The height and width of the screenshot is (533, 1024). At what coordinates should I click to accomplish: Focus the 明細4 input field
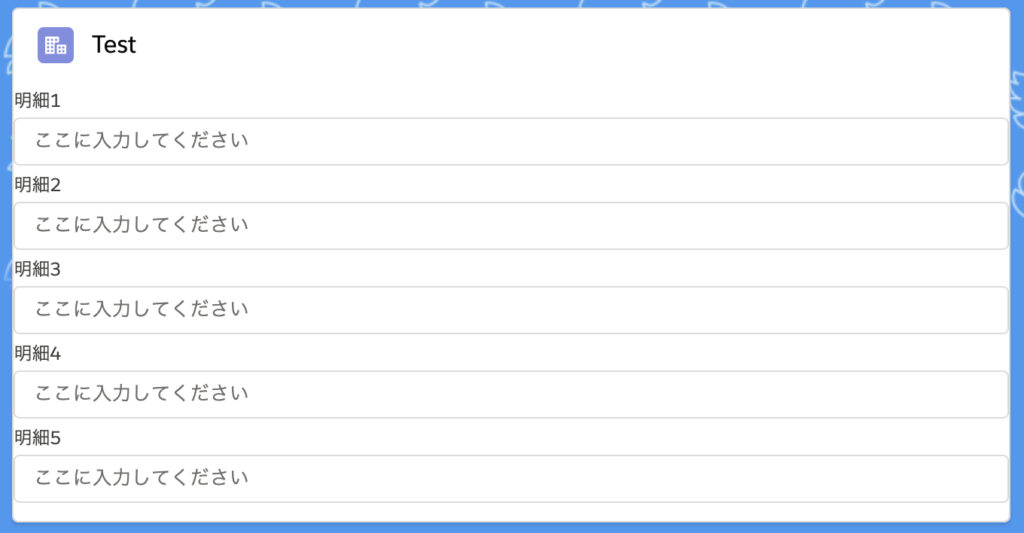(x=511, y=395)
